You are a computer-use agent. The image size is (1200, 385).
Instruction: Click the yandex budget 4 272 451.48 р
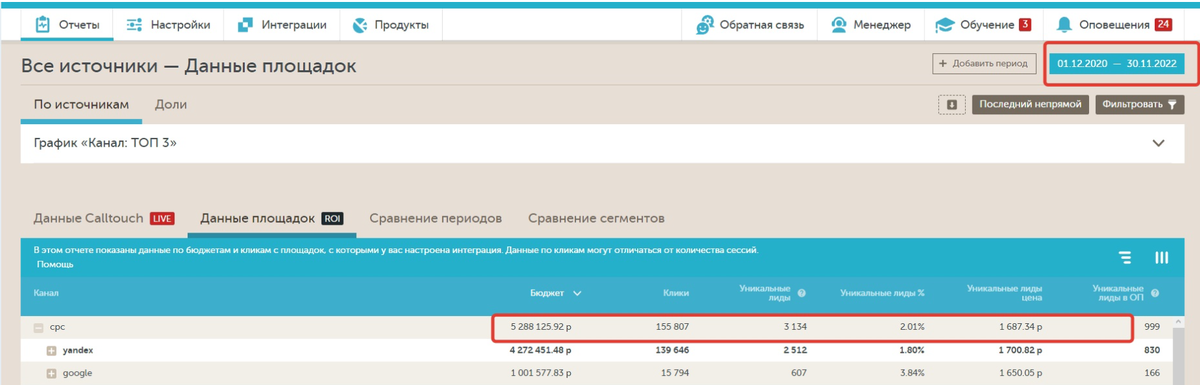541,351
